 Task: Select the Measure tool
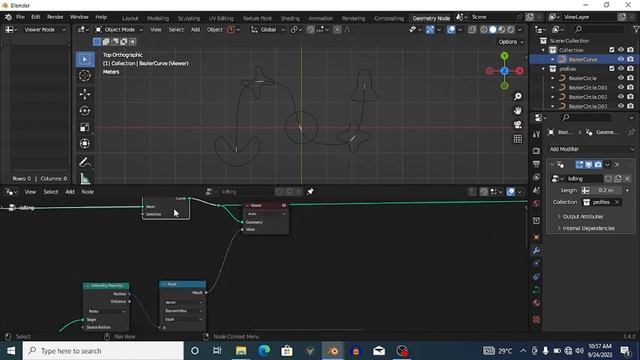(85, 178)
